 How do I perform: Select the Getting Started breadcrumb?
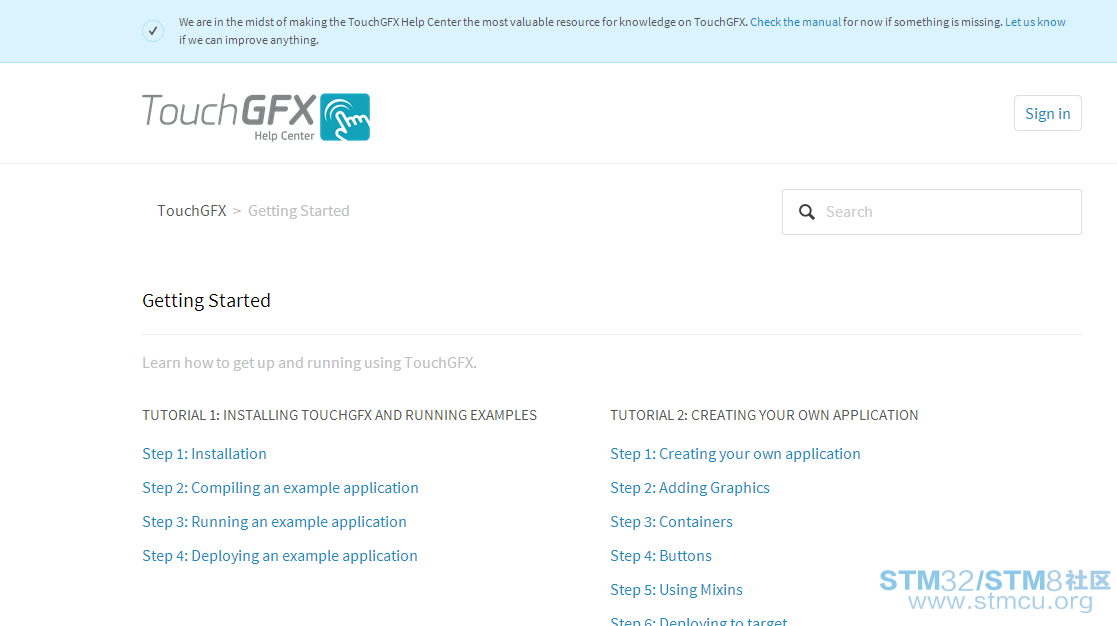coord(298,211)
